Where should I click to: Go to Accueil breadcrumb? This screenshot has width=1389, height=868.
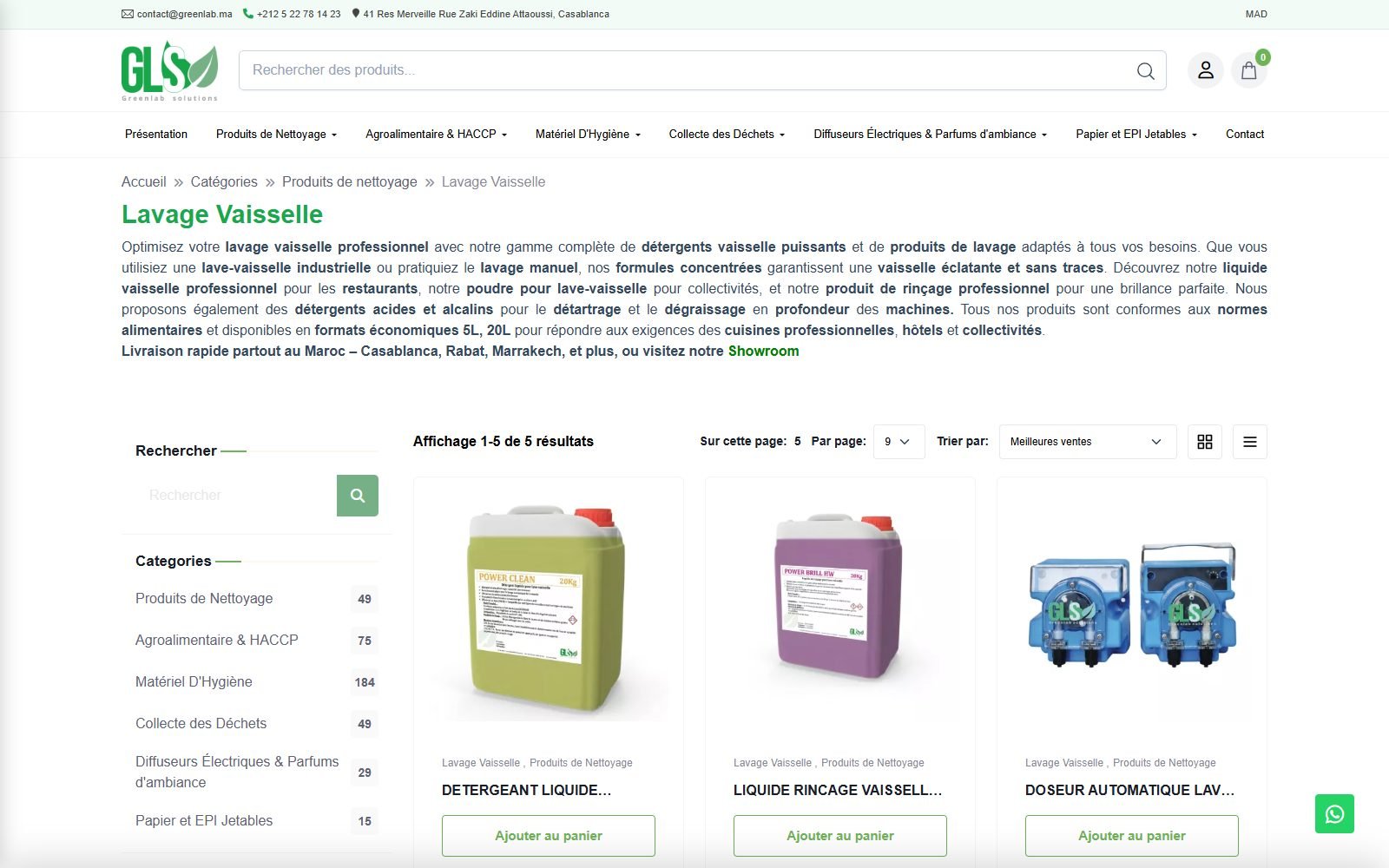(x=144, y=182)
